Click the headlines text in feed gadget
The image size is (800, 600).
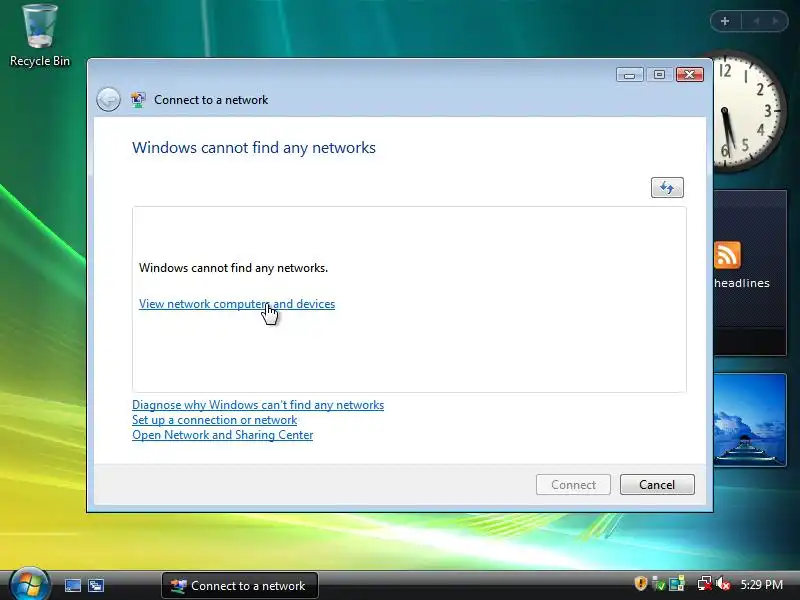742,283
